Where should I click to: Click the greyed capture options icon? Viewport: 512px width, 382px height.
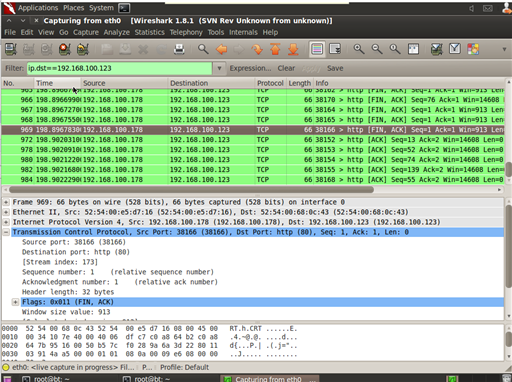click(29, 49)
